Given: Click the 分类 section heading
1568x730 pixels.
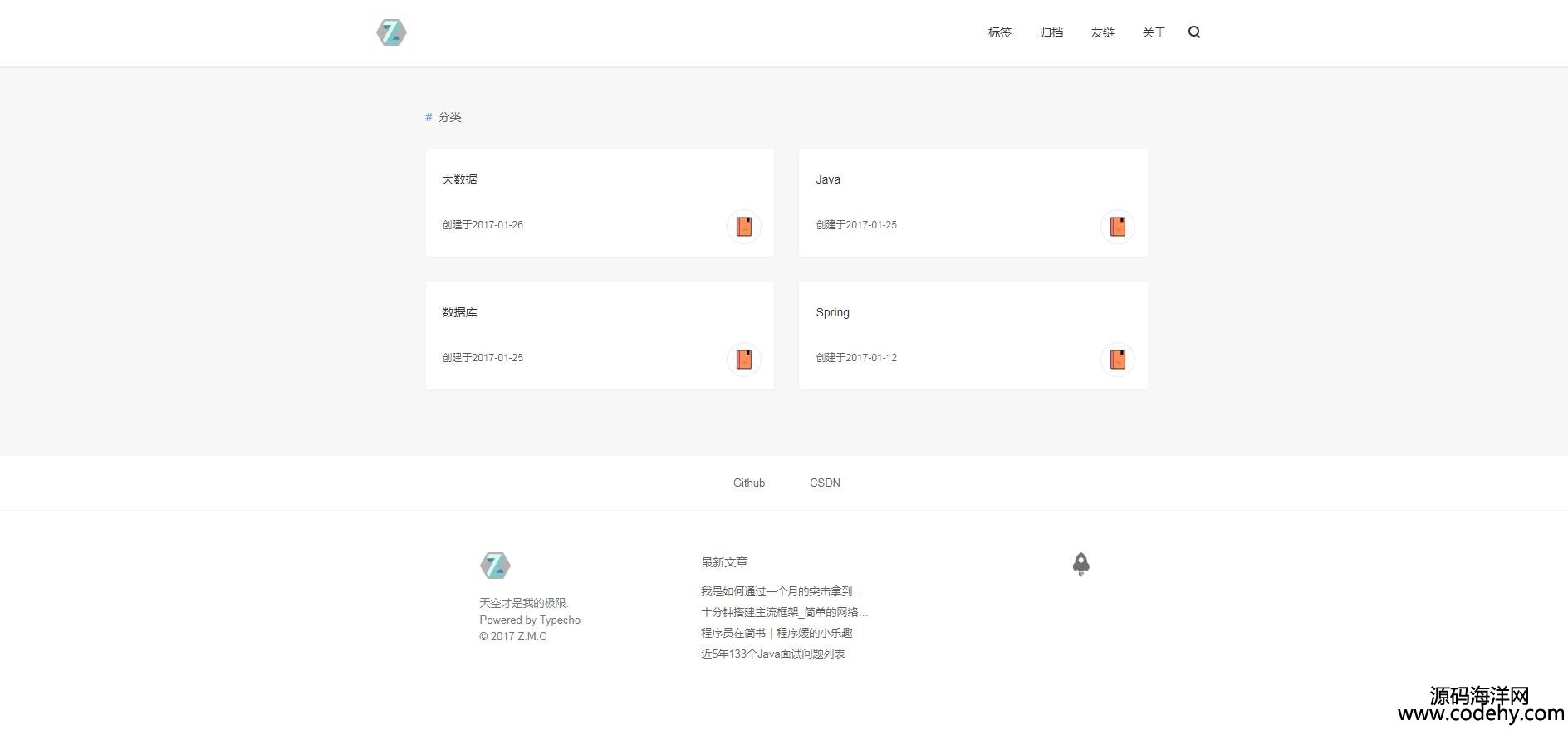Looking at the screenshot, I should (449, 117).
